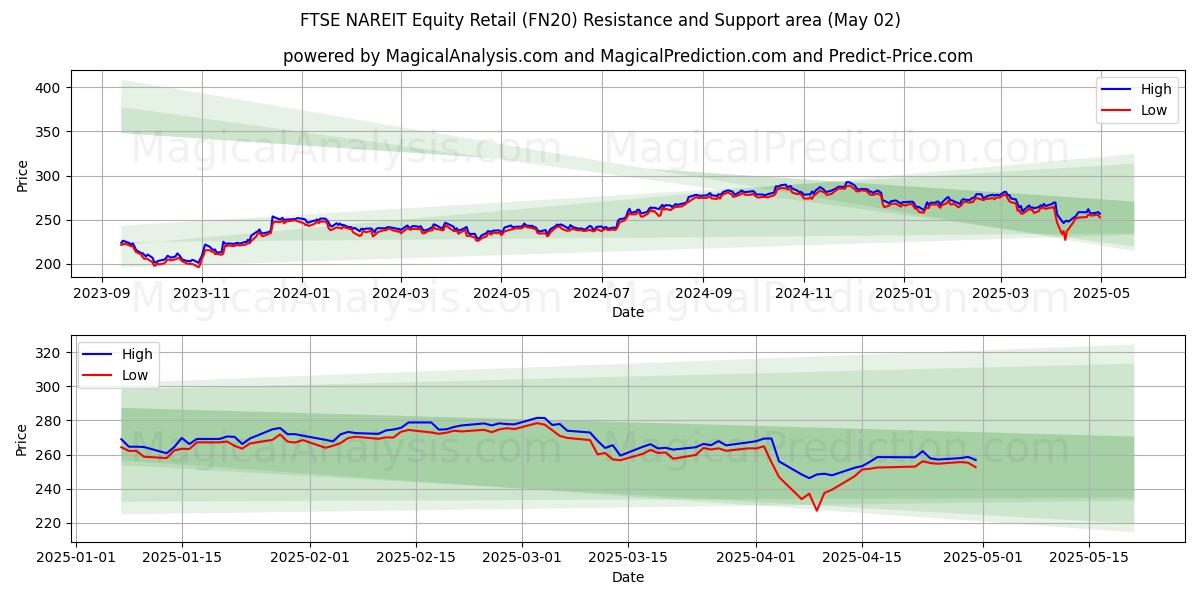Viewport: 1200px width, 600px height.
Task: Click the '2025-02-01' x-axis label of bottom chart
Action: pyautogui.click(x=309, y=558)
